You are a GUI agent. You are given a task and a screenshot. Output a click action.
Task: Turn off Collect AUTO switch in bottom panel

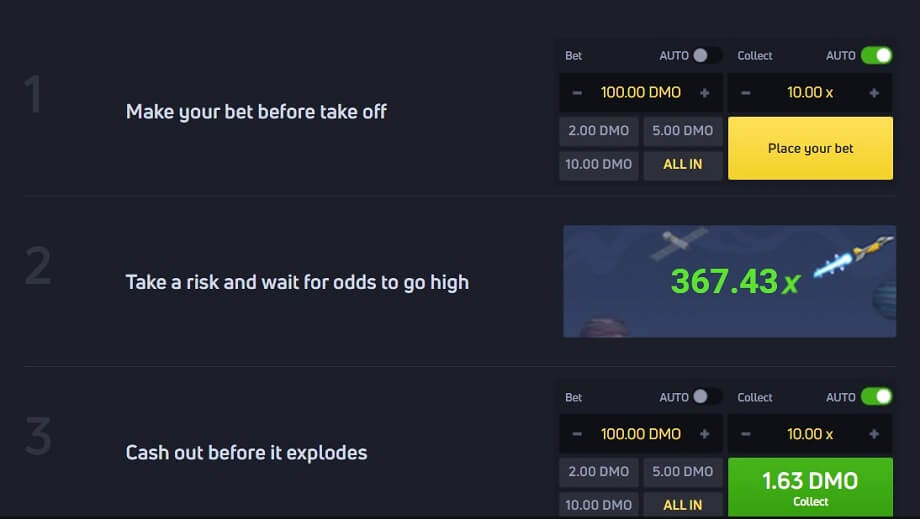tap(877, 396)
